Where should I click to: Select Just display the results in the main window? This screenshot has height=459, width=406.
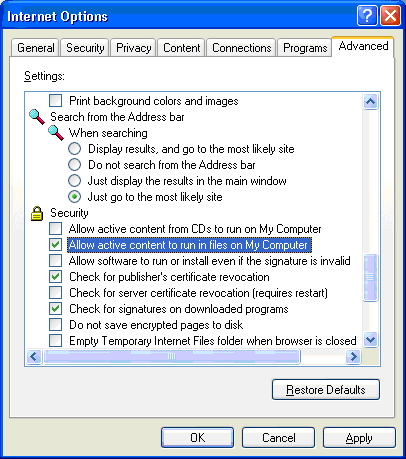74,181
